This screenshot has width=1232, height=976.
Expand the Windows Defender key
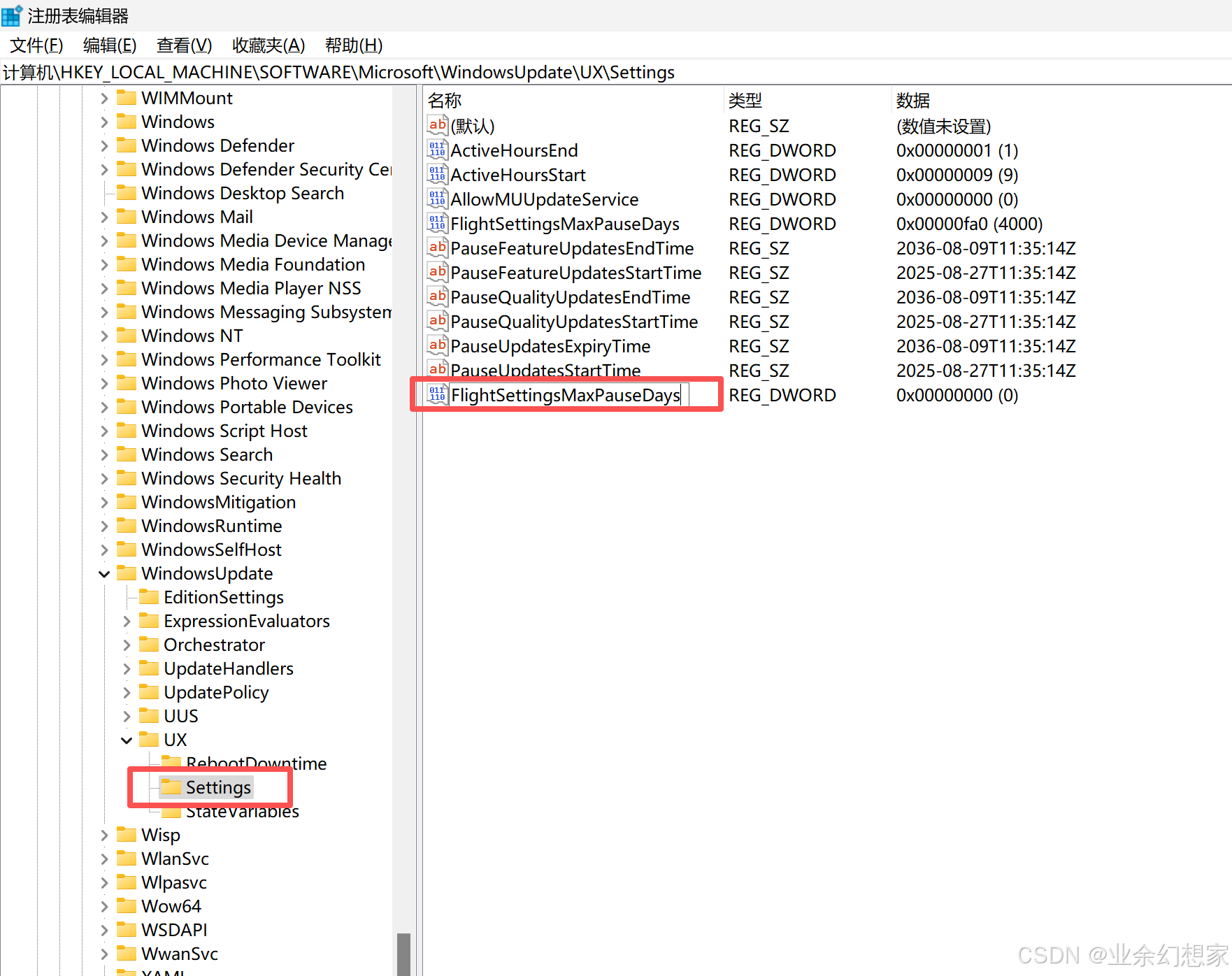coord(104,145)
